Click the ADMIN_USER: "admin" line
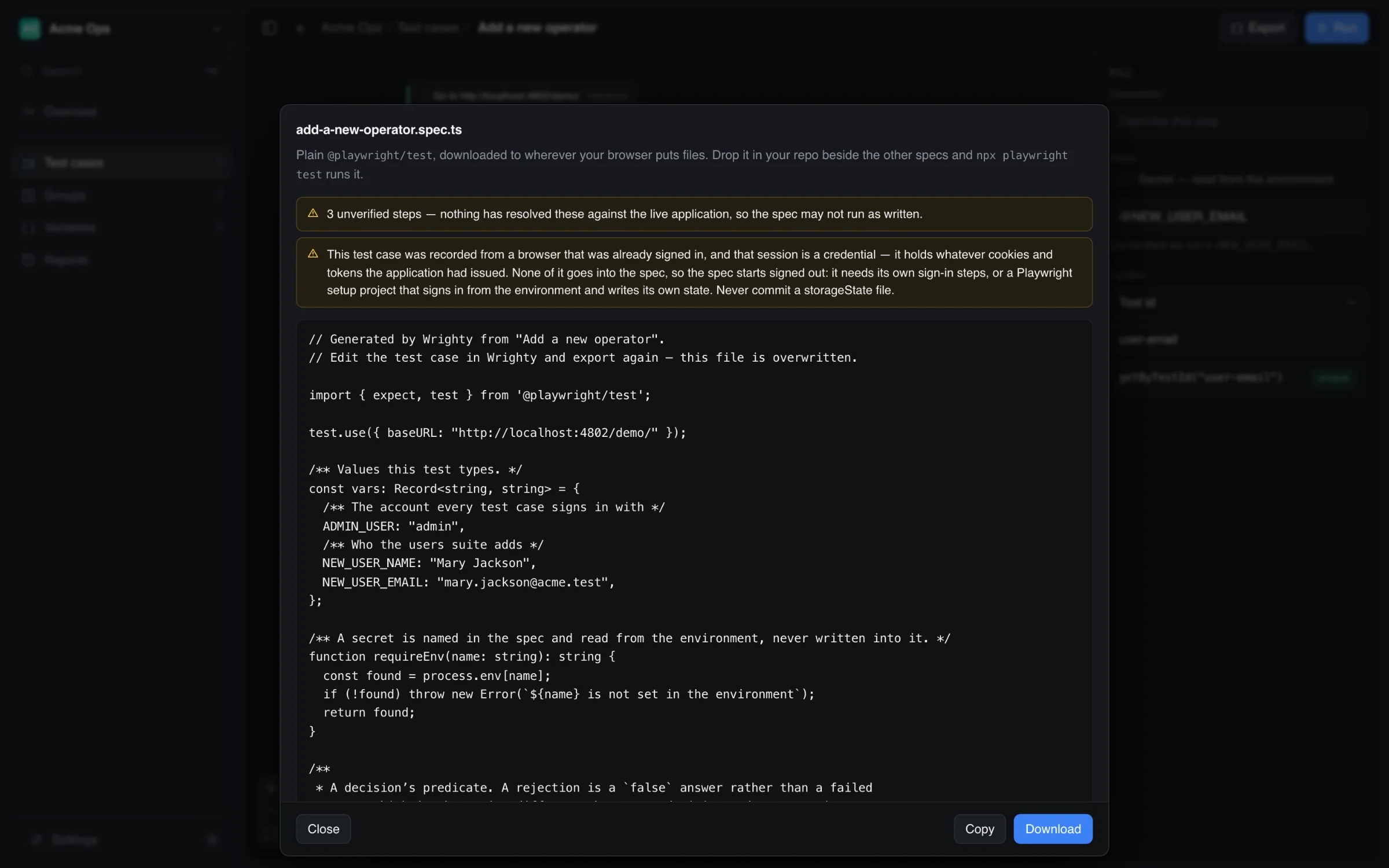 pos(394,527)
